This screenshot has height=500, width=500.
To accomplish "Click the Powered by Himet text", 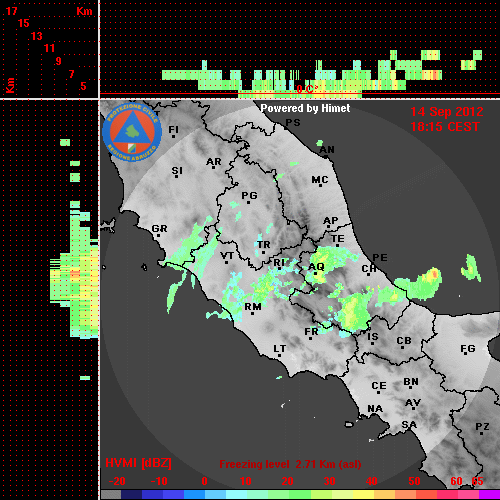I will coord(305,108).
